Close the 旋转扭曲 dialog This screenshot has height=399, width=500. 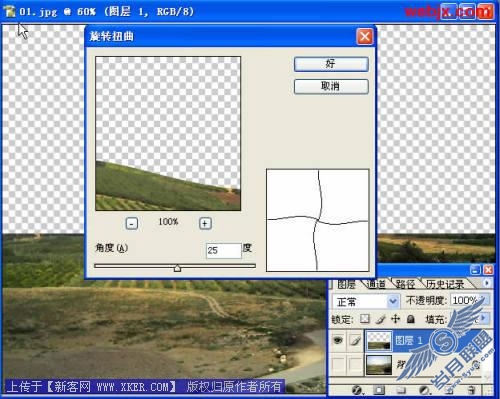tap(365, 36)
